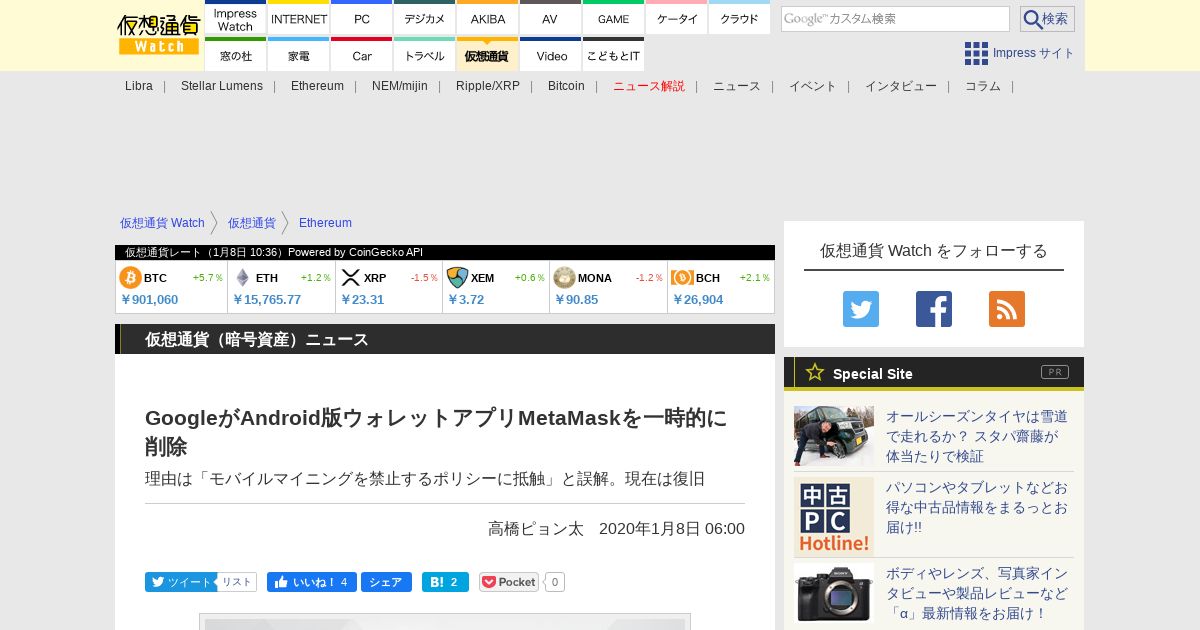Open Libra in the sub navigation
Image resolution: width=1200 pixels, height=630 pixels.
(x=139, y=86)
